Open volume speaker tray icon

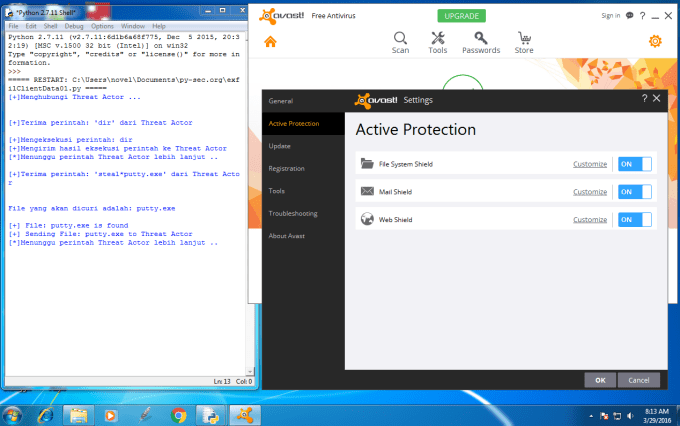(x=630, y=416)
